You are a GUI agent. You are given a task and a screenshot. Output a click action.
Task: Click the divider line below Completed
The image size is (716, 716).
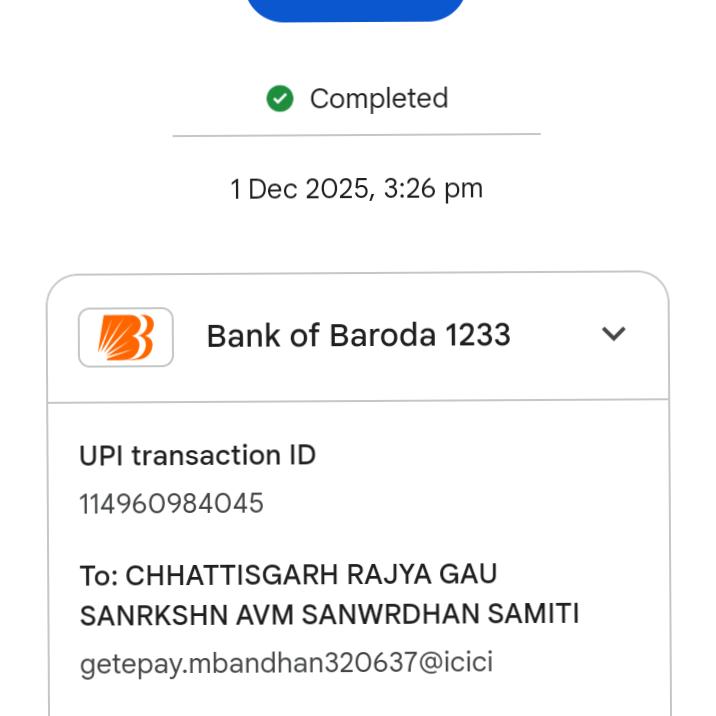(x=356, y=134)
